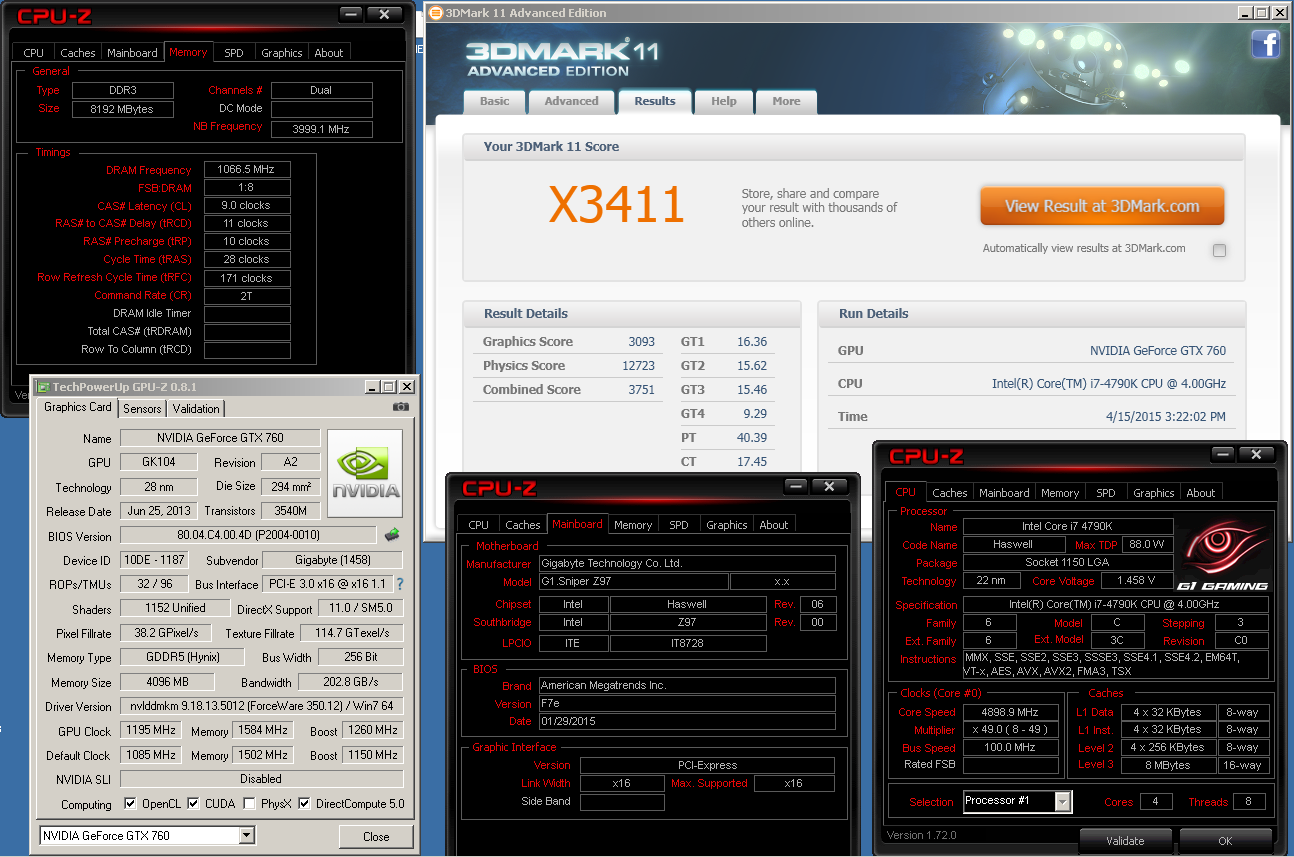Click the Driver Version field in GPU-Z
Screen dimensions: 1294x857
pos(261,706)
